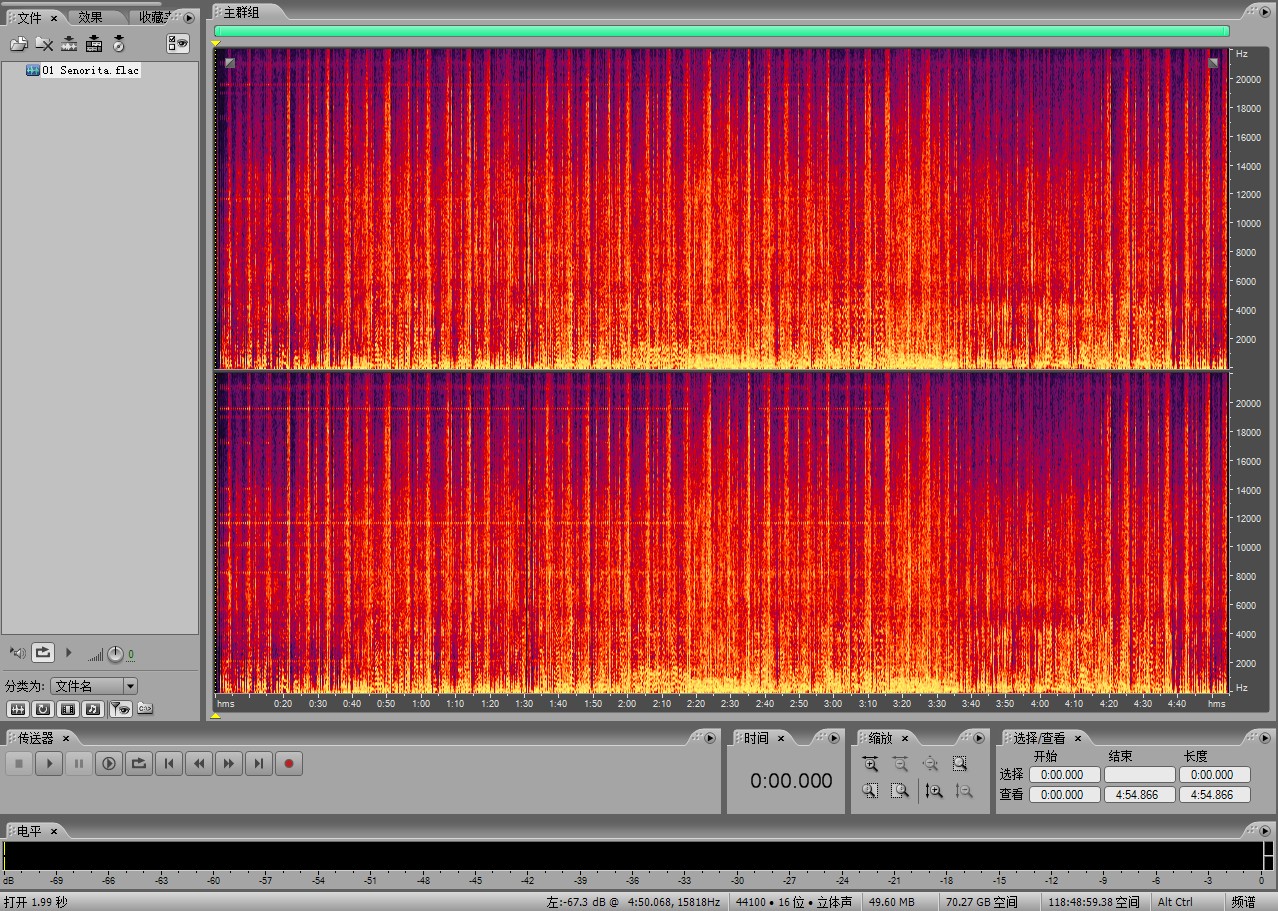Image resolution: width=1278 pixels, height=911 pixels.
Task: Close the 电平 level panel tab
Action: point(54,831)
